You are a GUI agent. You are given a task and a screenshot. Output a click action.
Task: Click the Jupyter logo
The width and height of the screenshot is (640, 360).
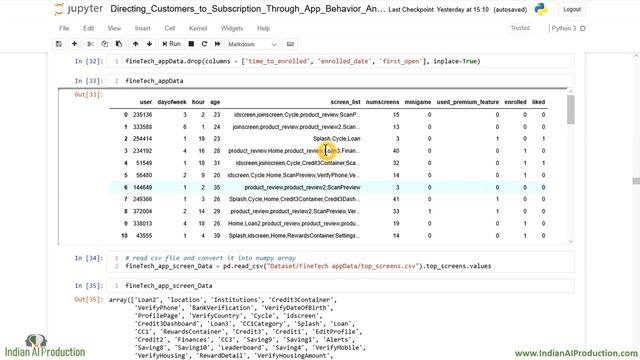tap(79, 9)
